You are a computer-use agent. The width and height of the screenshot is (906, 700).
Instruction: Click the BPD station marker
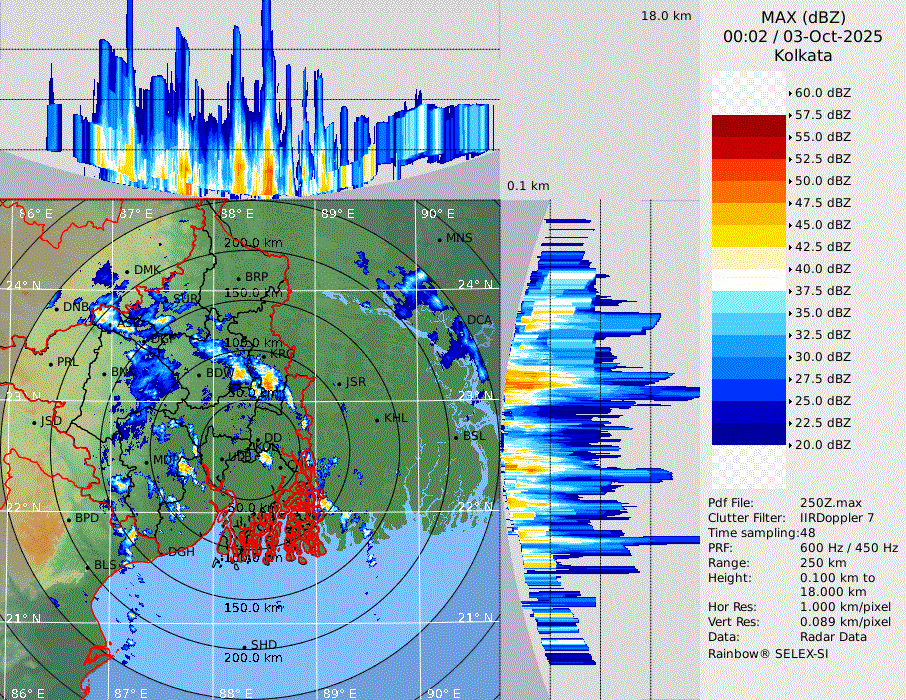click(x=69, y=519)
